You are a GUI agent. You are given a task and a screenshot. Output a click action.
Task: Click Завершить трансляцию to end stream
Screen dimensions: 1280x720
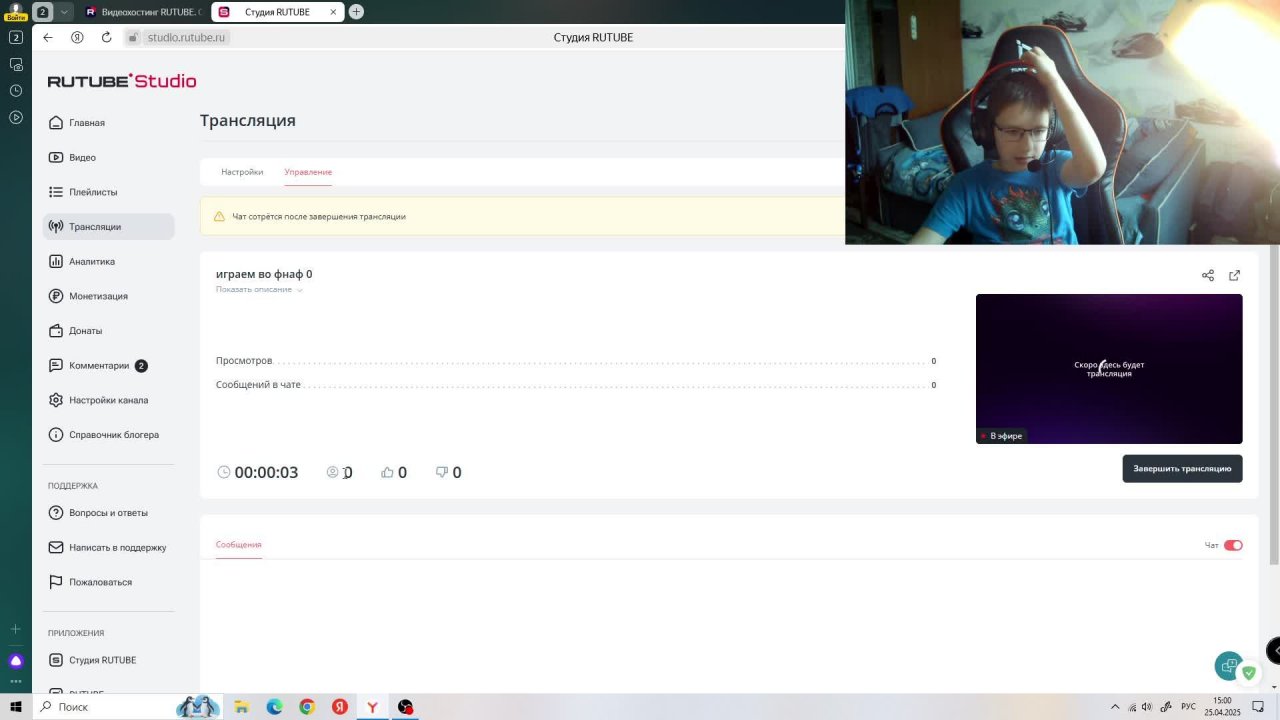1182,469
